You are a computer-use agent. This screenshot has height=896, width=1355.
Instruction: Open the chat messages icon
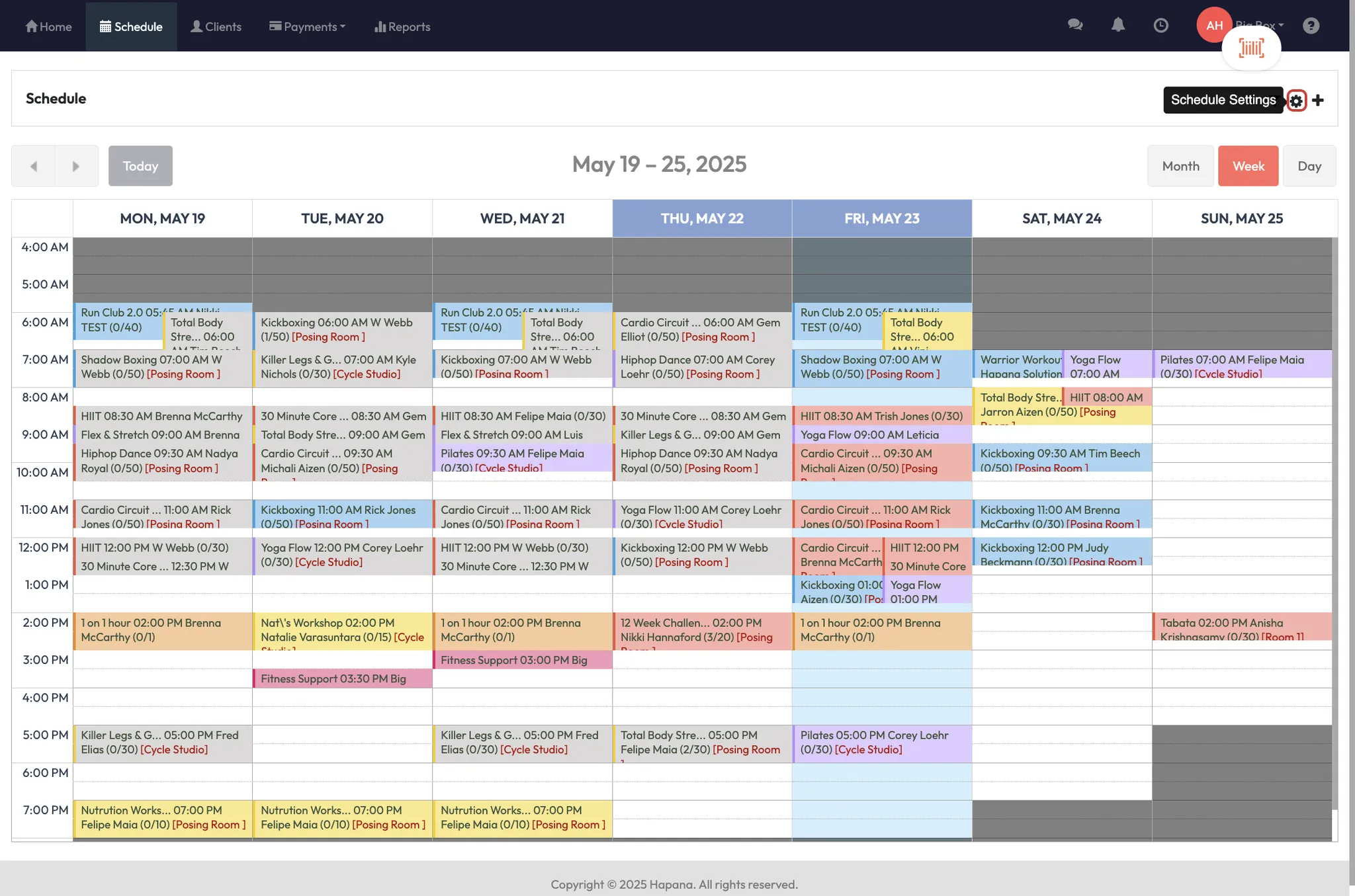1075,25
